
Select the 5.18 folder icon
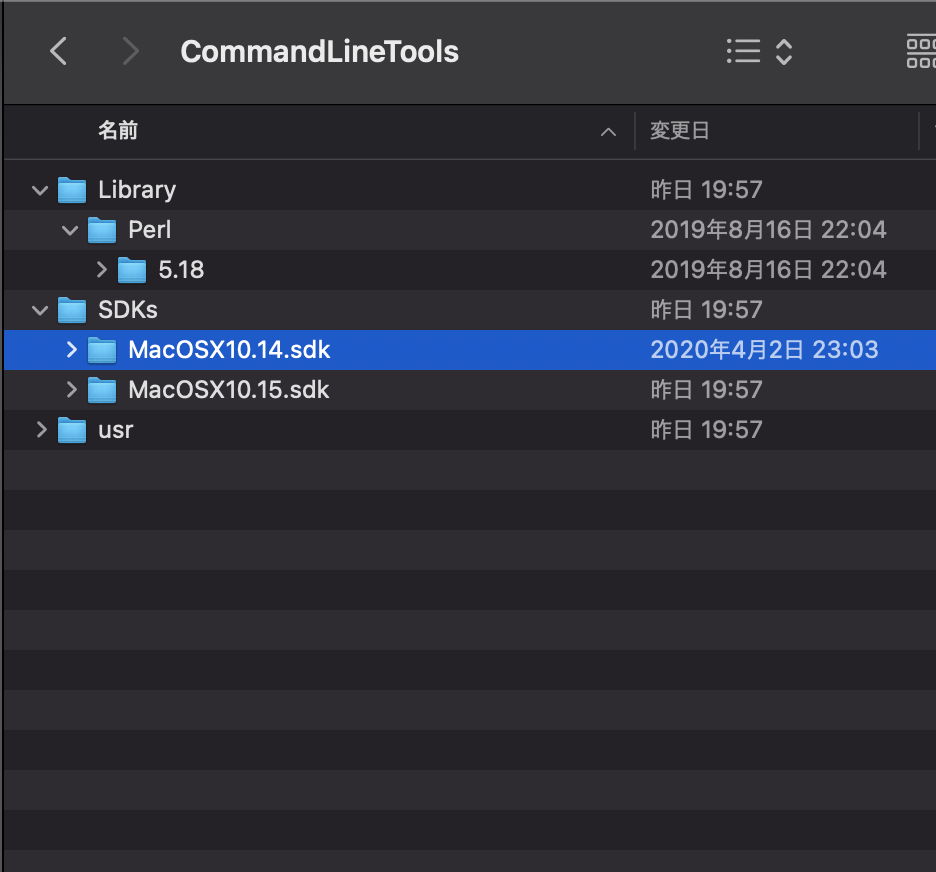132,270
